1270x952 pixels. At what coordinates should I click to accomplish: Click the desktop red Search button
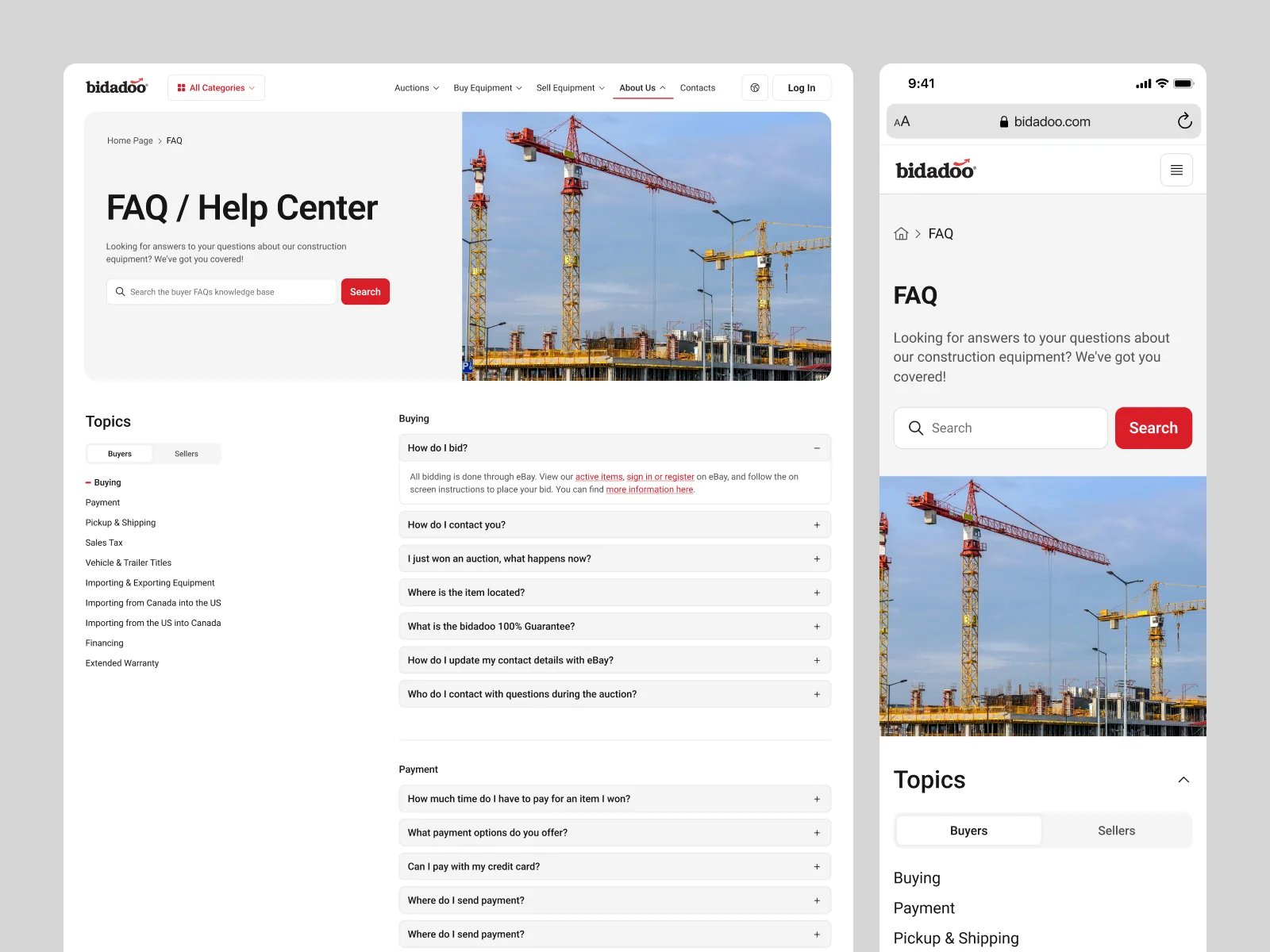coord(365,292)
